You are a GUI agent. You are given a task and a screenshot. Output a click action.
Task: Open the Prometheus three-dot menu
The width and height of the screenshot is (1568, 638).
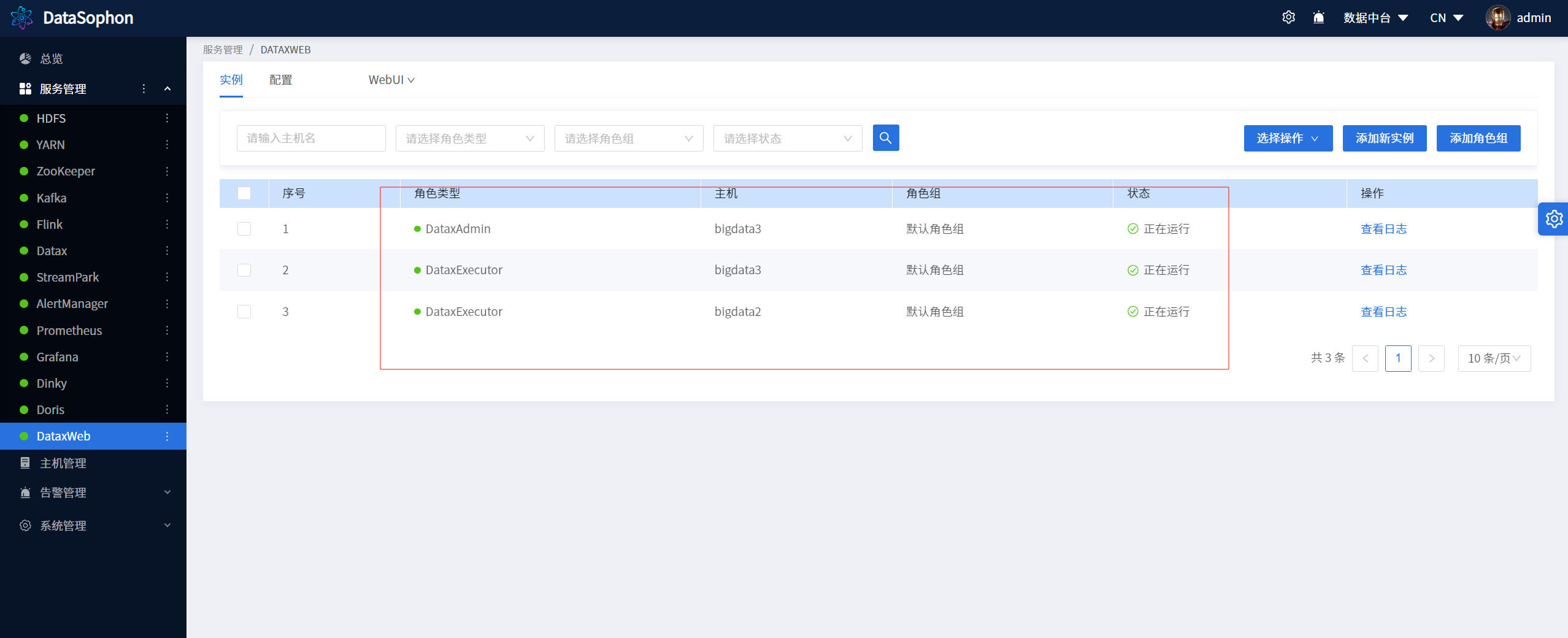click(167, 330)
